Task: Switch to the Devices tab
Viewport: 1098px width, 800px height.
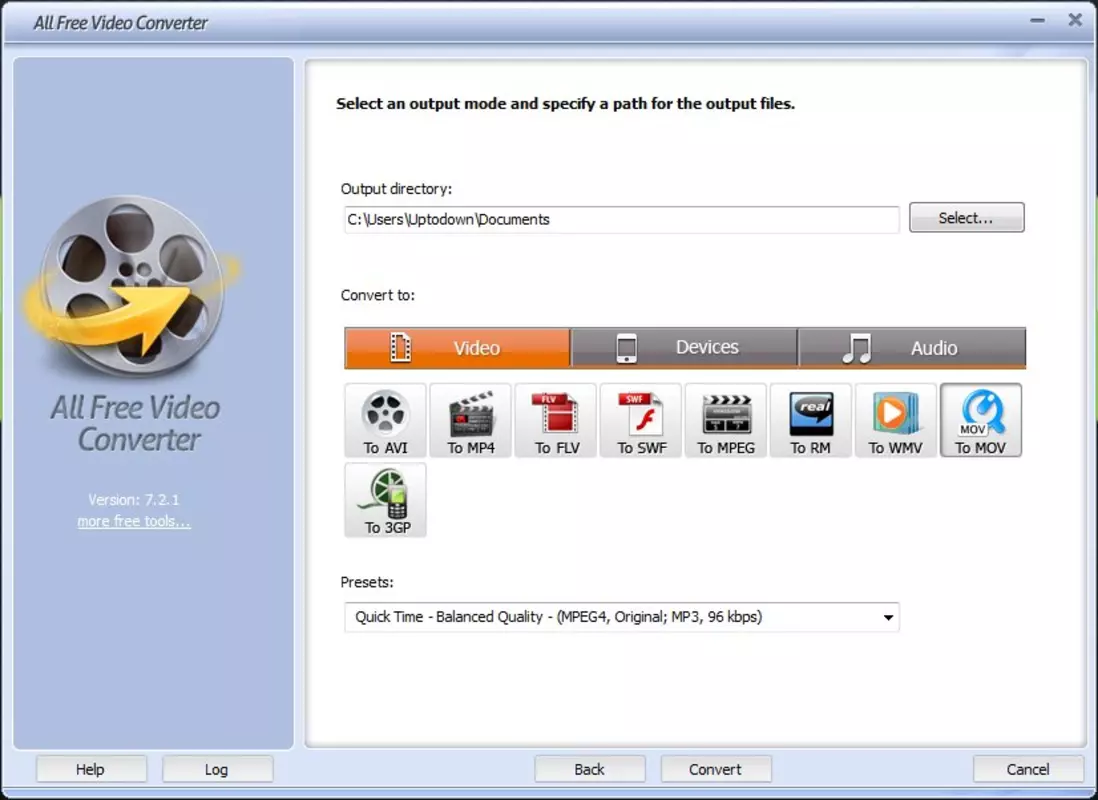Action: click(684, 347)
